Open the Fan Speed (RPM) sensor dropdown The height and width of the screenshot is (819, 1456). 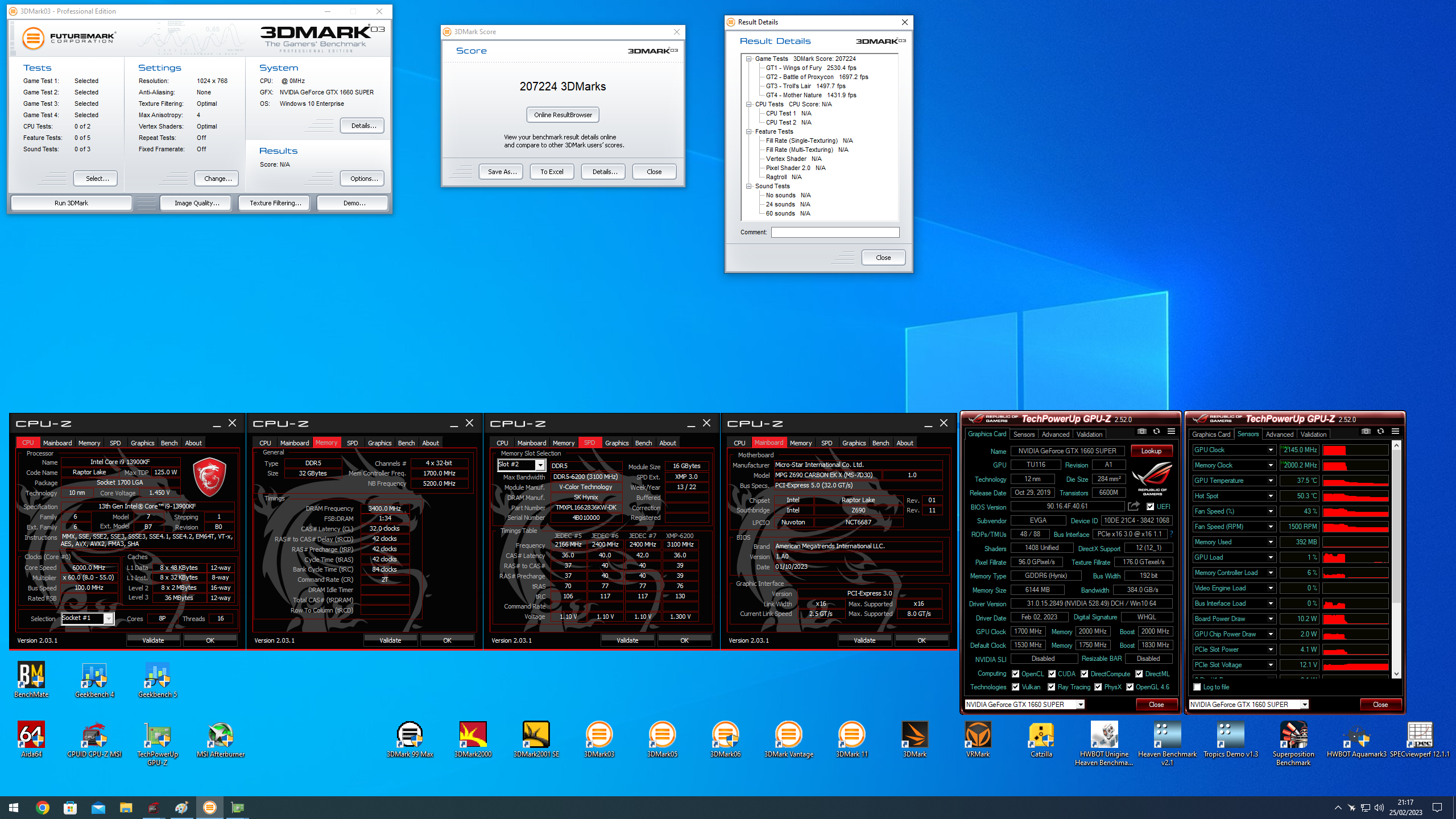pos(1271,527)
